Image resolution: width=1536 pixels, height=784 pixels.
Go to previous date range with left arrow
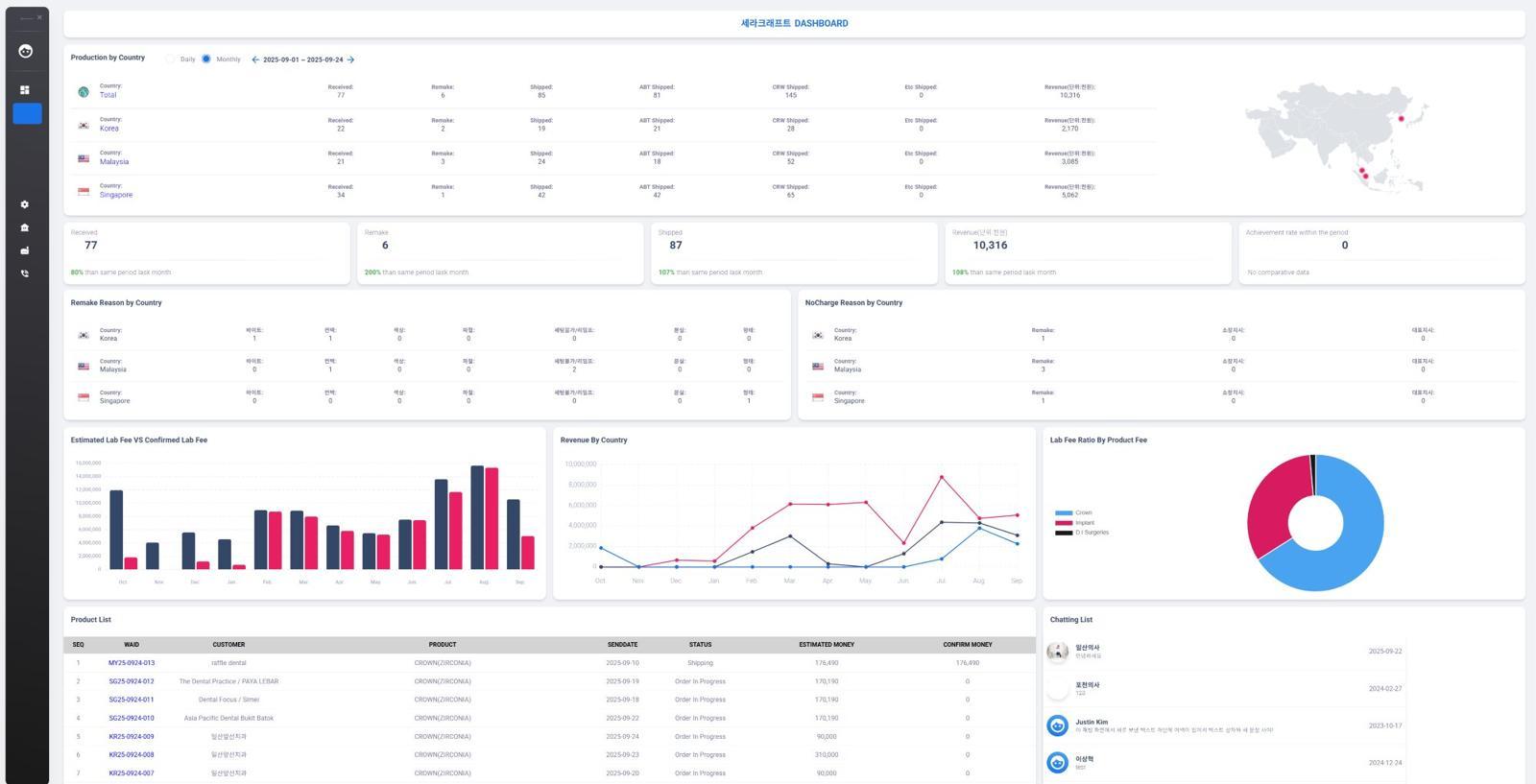[x=255, y=59]
